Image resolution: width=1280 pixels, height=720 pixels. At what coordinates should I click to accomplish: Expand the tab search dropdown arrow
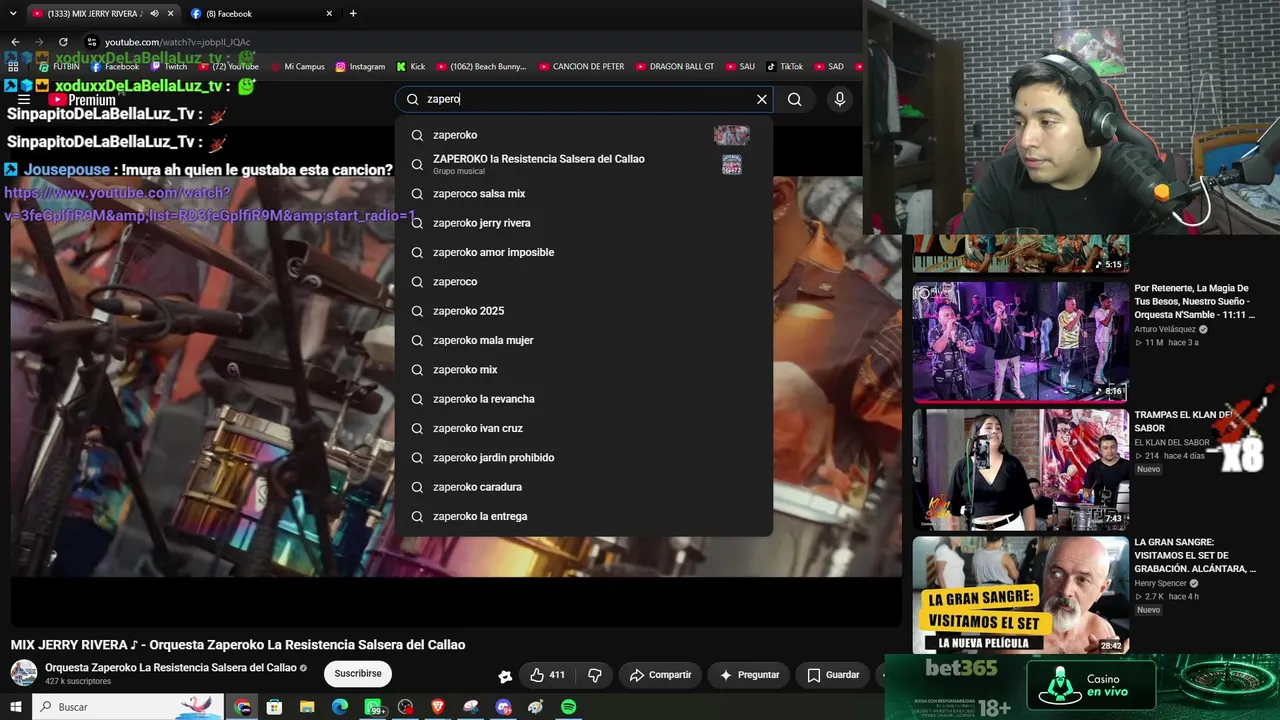(x=13, y=14)
